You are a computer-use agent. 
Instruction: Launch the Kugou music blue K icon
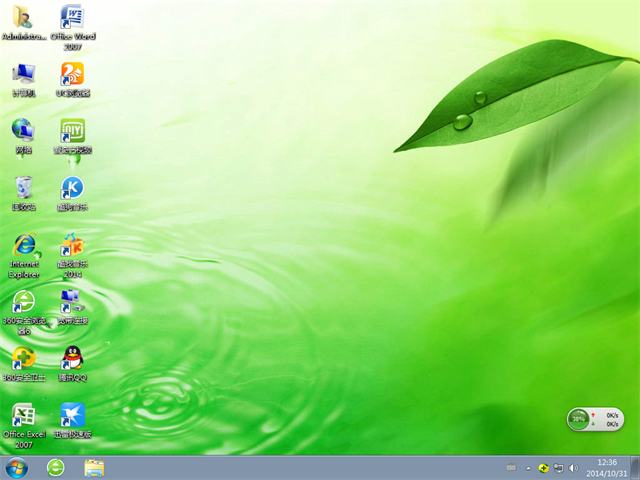point(72,188)
